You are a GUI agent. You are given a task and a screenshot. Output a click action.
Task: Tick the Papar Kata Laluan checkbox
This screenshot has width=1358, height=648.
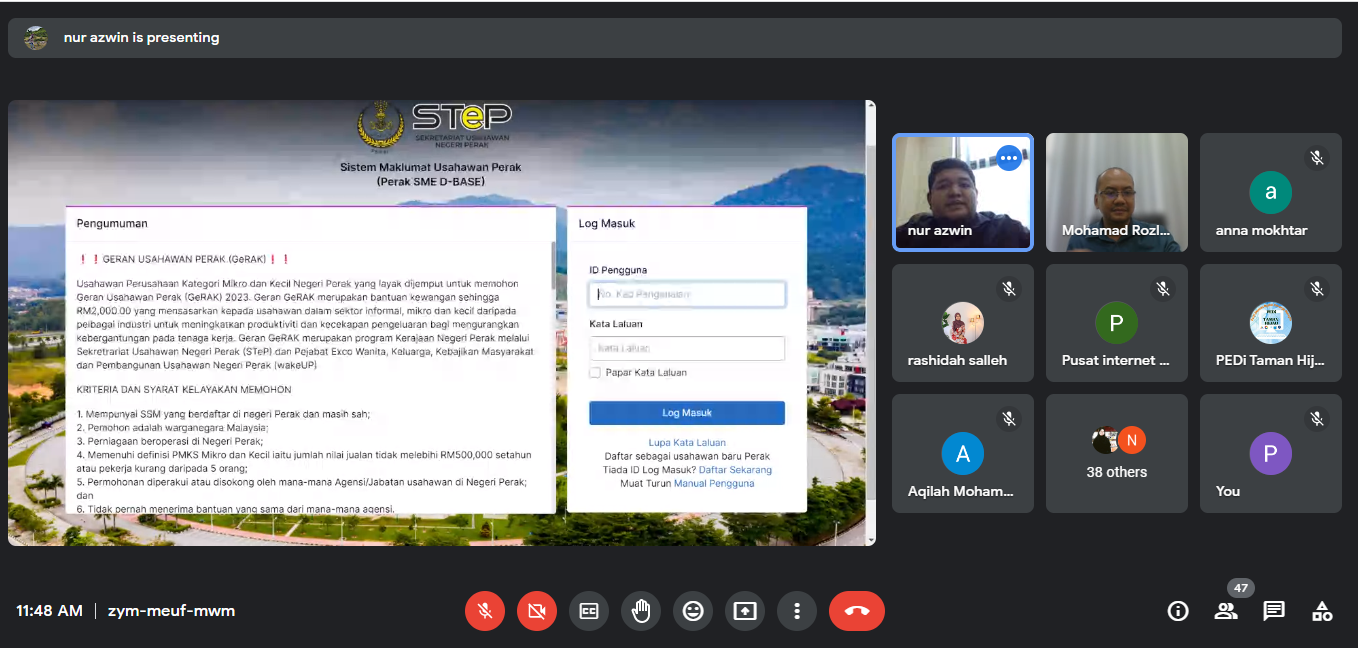pyautogui.click(x=595, y=372)
